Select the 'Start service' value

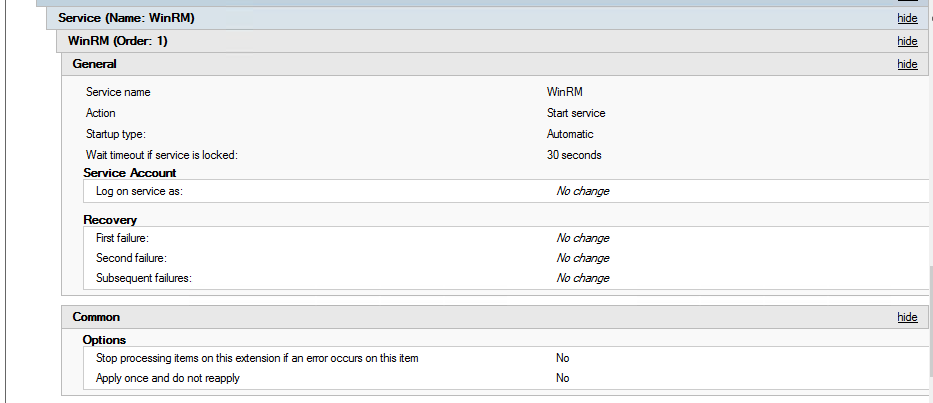coord(576,113)
